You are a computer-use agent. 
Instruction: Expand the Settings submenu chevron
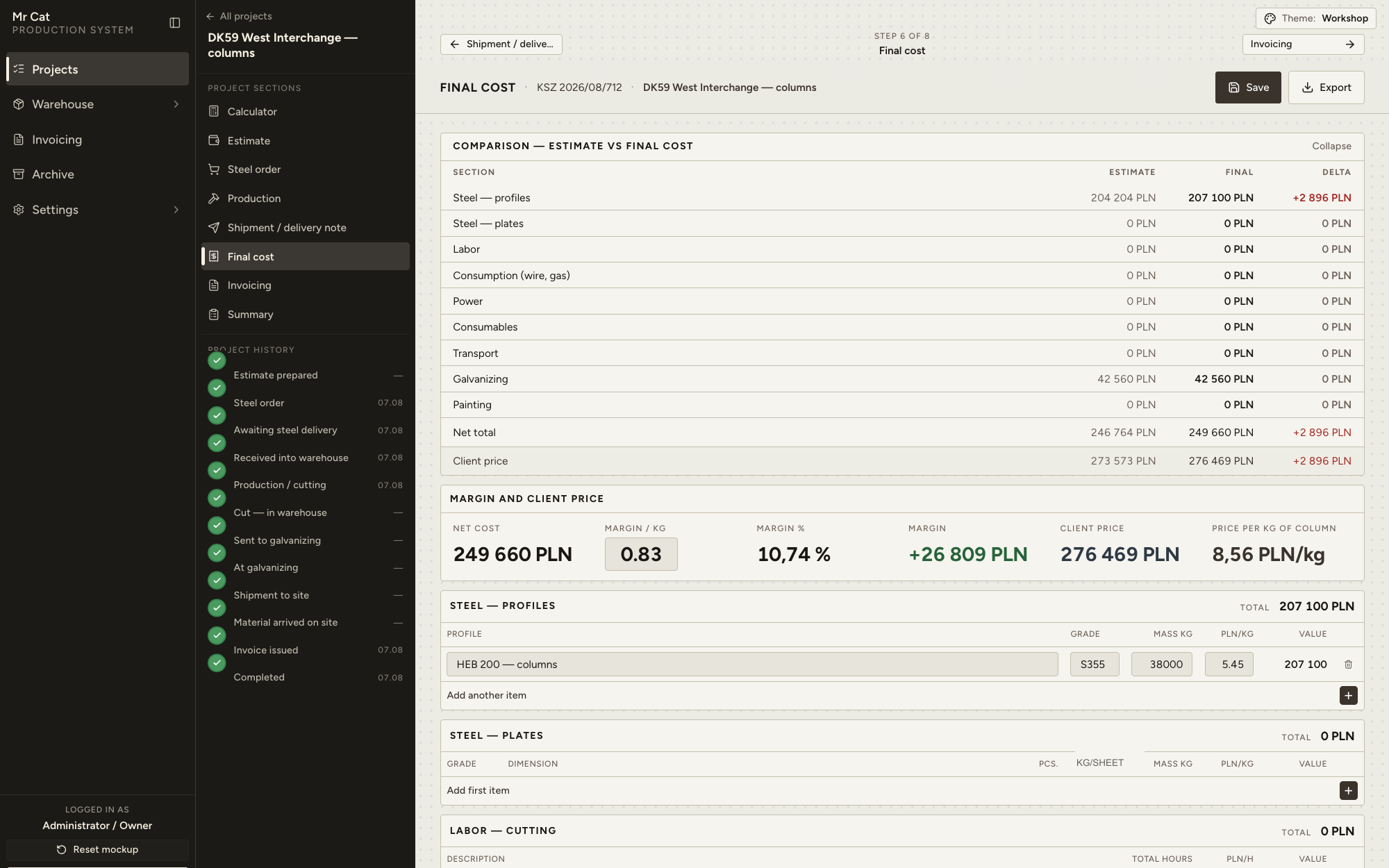176,210
